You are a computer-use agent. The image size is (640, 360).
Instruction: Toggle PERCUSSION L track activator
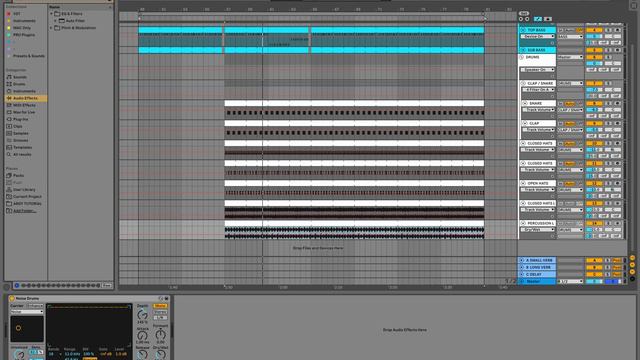coord(594,224)
